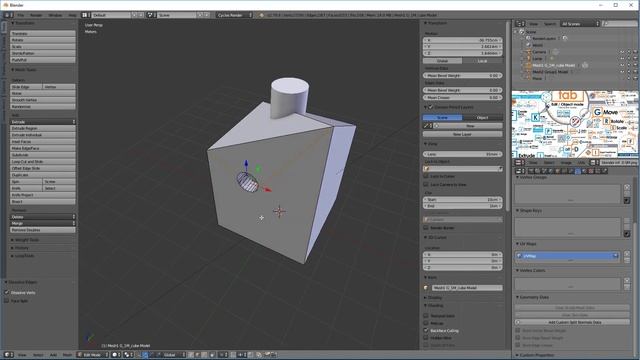Toggle Camera visibility eye in outliner

(622, 52)
